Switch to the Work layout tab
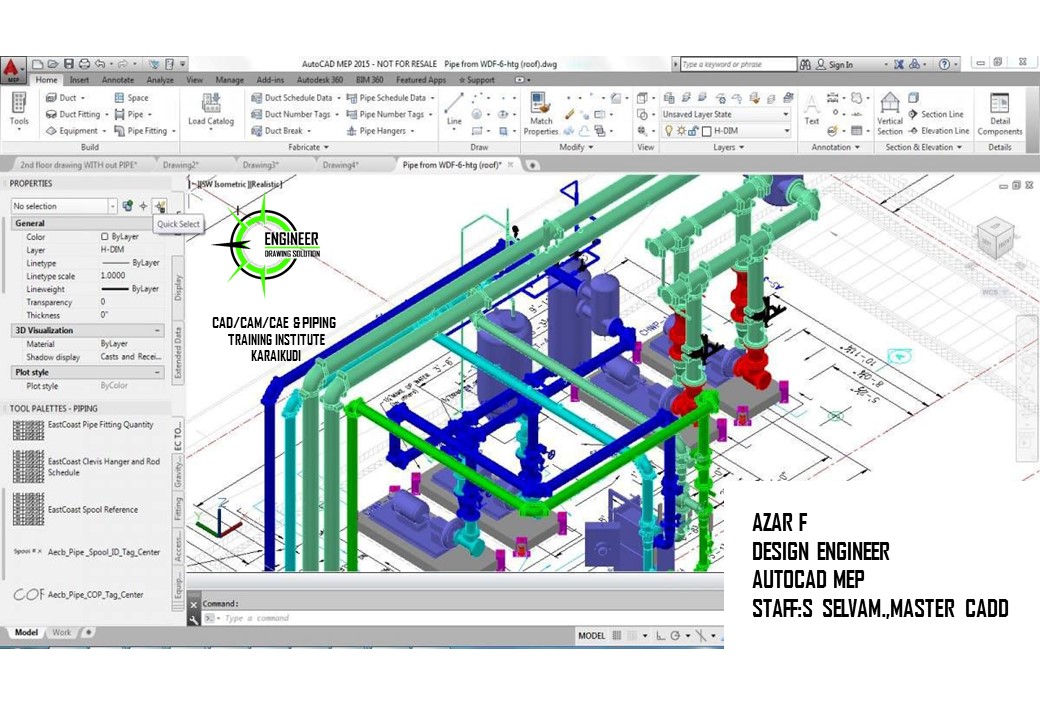 pos(61,632)
